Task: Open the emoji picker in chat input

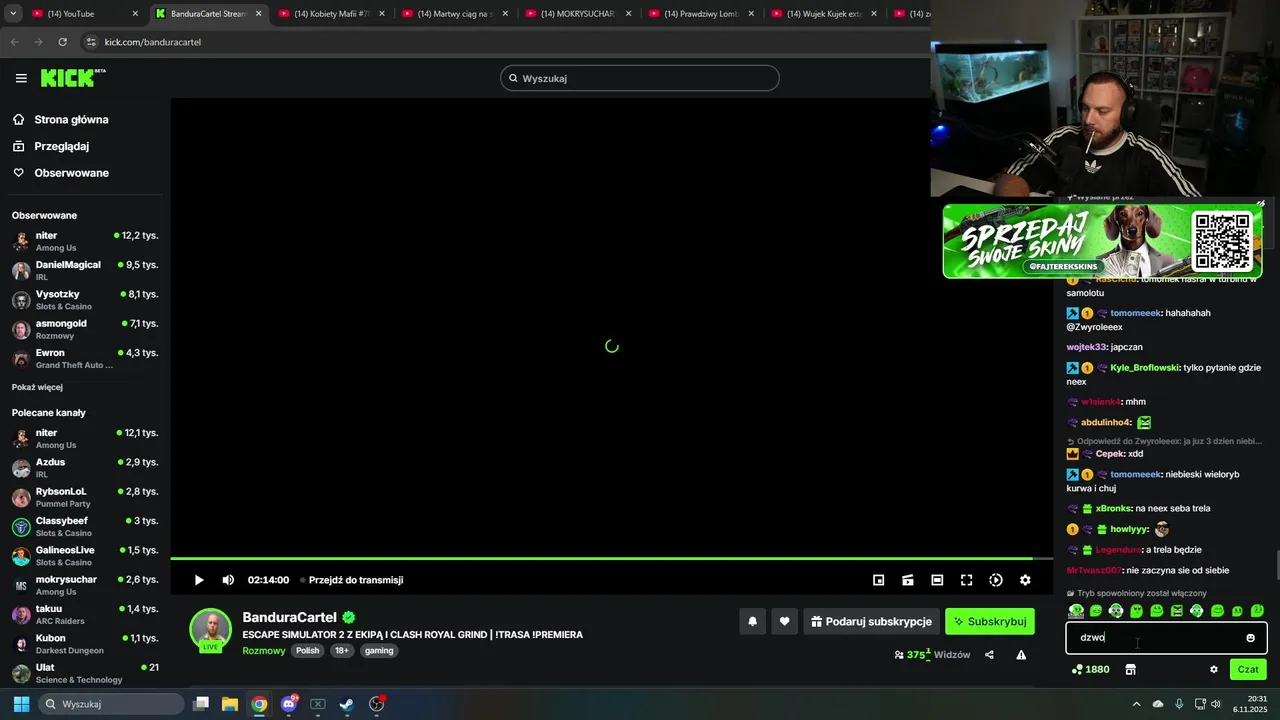Action: [x=1250, y=638]
